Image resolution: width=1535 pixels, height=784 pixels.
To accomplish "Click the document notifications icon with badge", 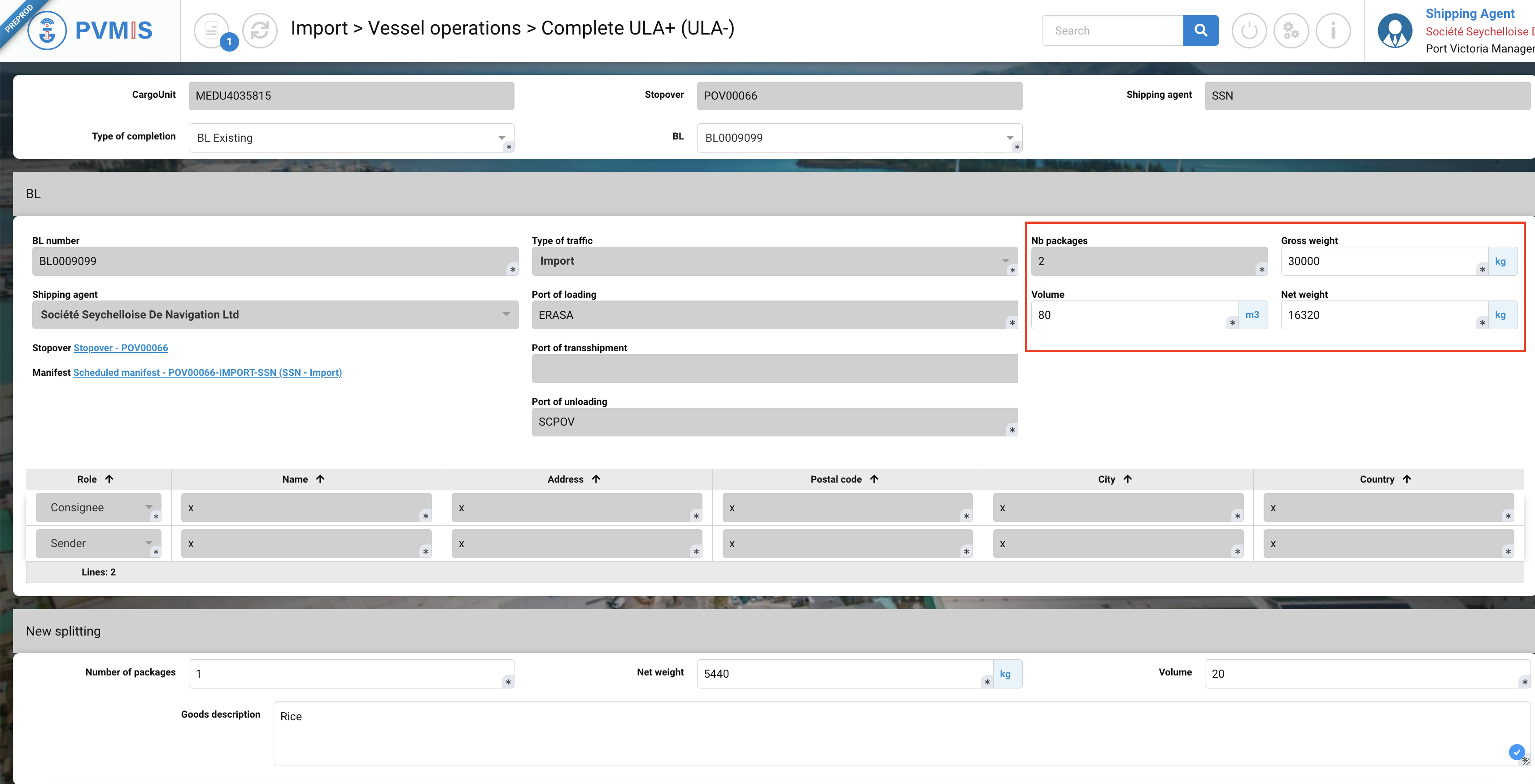I will coord(212,30).
